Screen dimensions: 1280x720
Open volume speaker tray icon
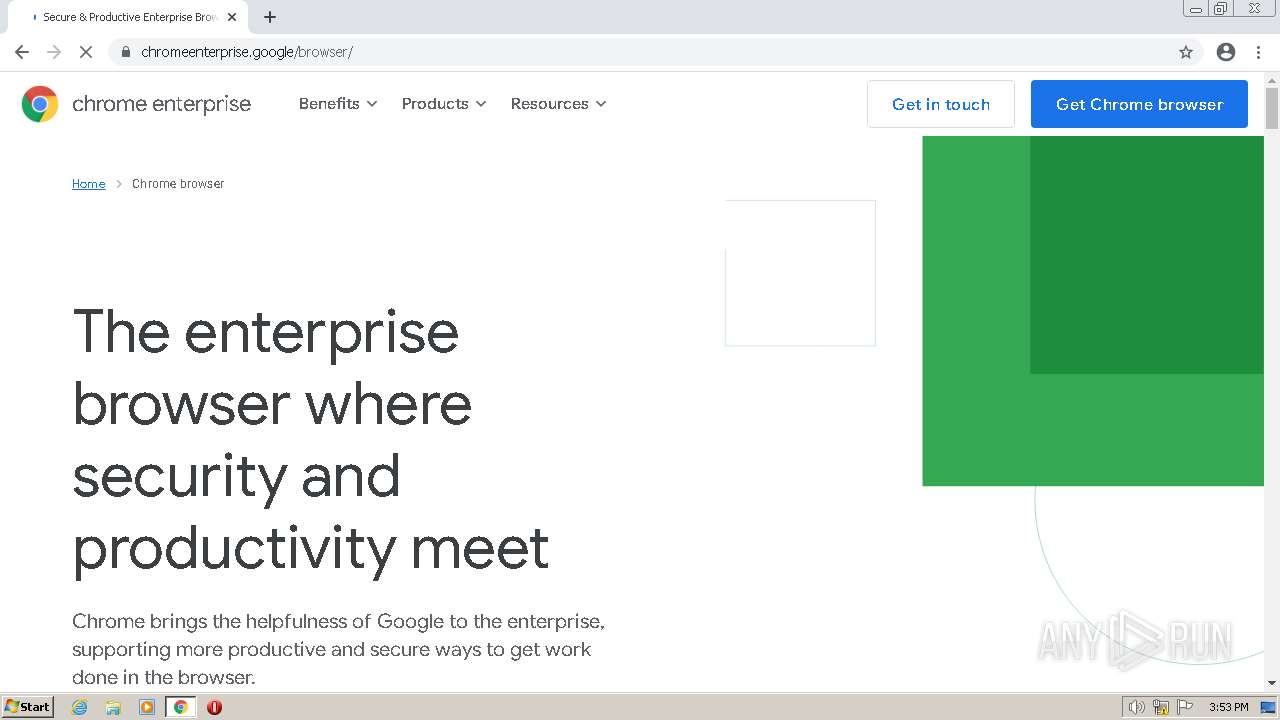click(x=1137, y=707)
